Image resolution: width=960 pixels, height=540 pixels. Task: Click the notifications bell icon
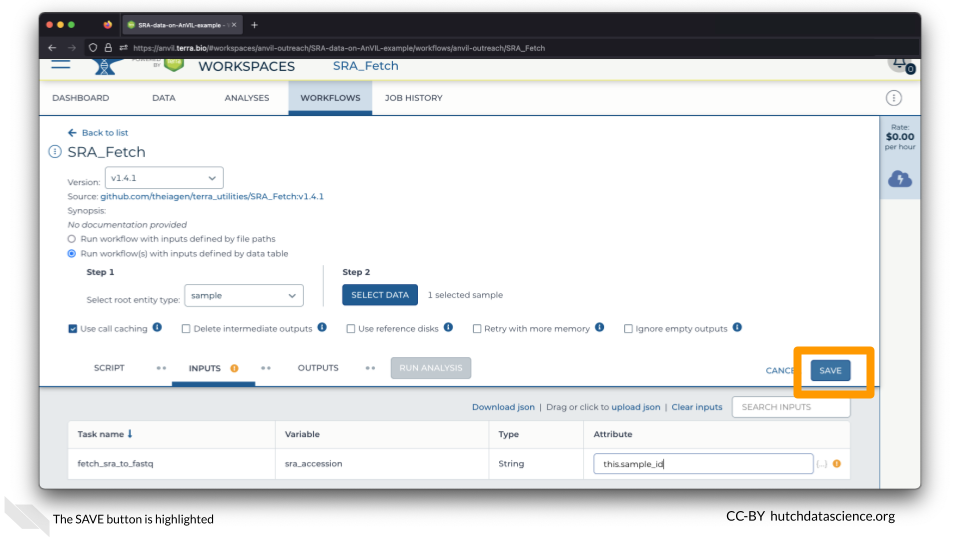pos(899,62)
